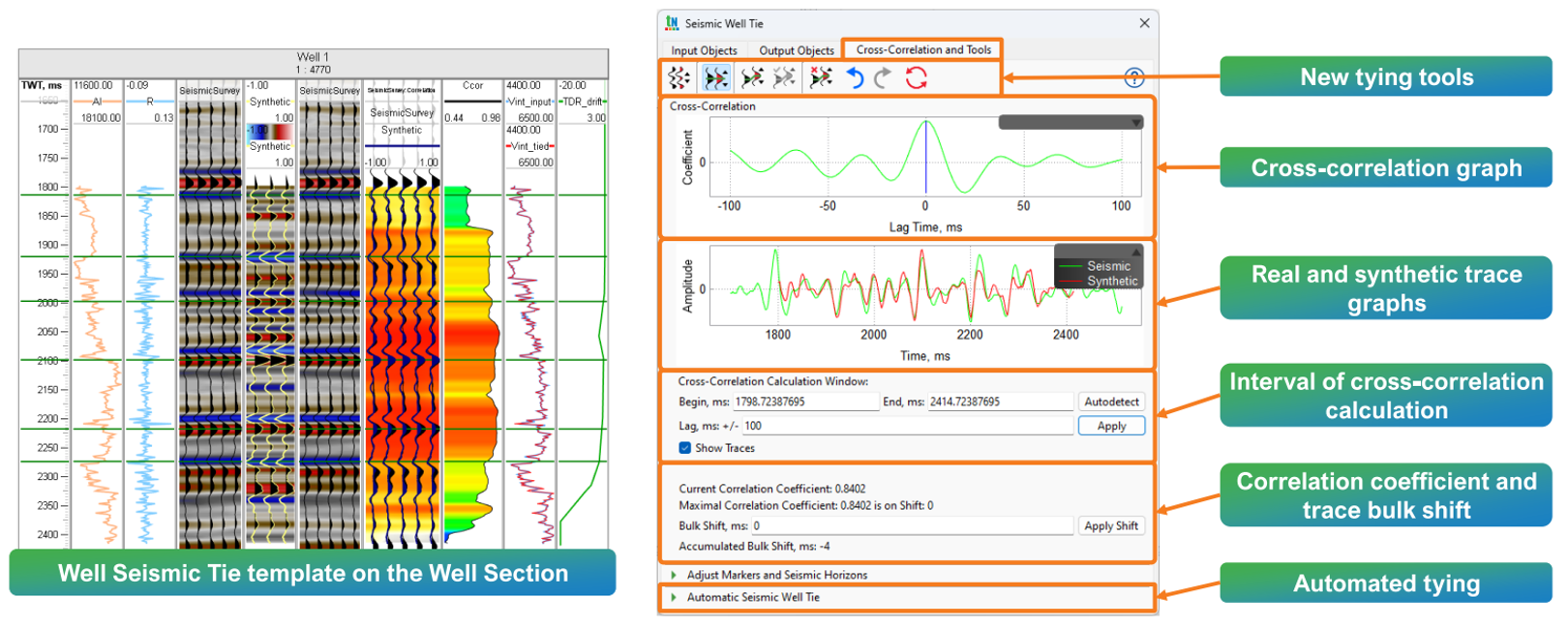
Task: Toggle the highlighted trace tying tool
Action: click(716, 77)
